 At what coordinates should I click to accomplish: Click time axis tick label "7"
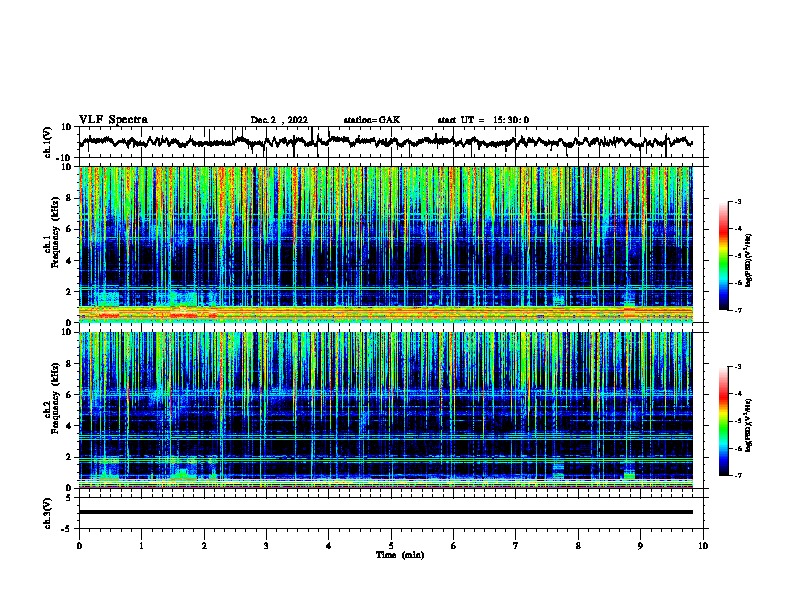(516, 546)
